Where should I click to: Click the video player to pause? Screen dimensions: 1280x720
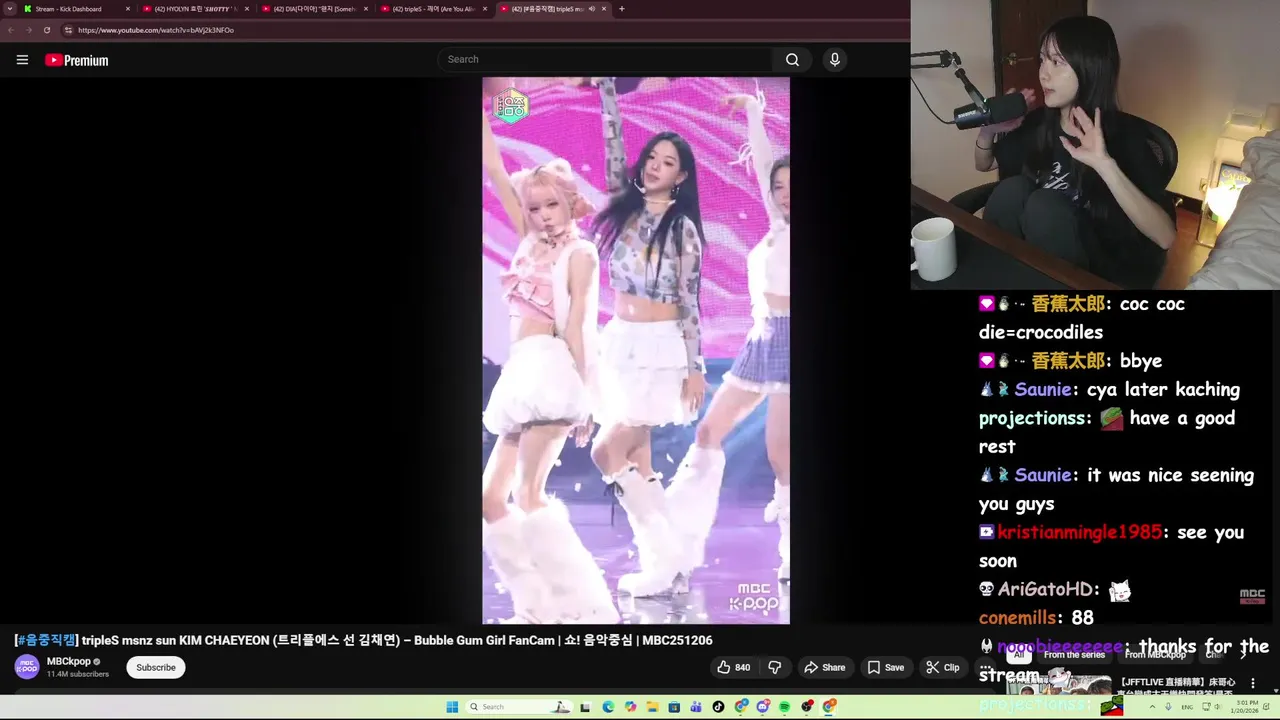(x=636, y=350)
